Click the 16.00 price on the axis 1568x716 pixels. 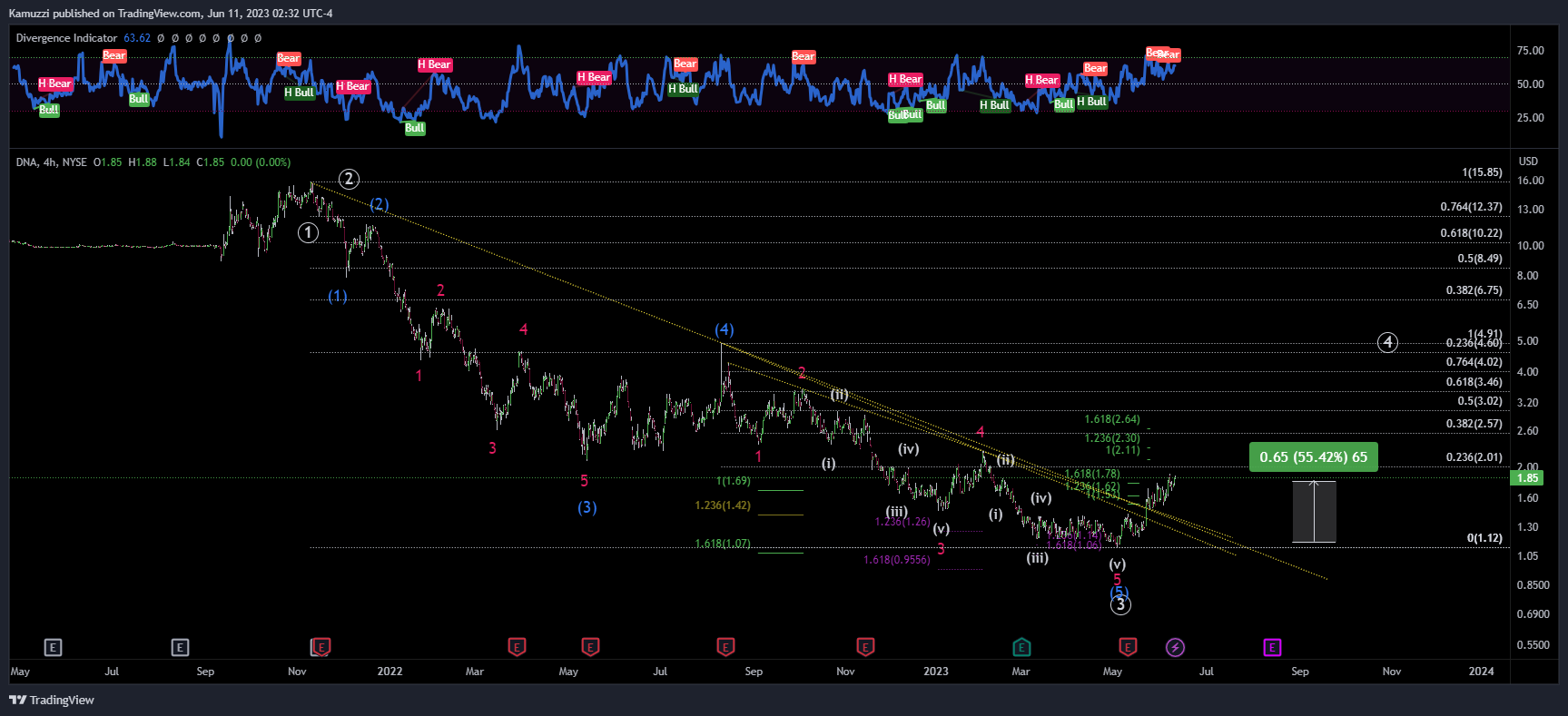(x=1531, y=181)
